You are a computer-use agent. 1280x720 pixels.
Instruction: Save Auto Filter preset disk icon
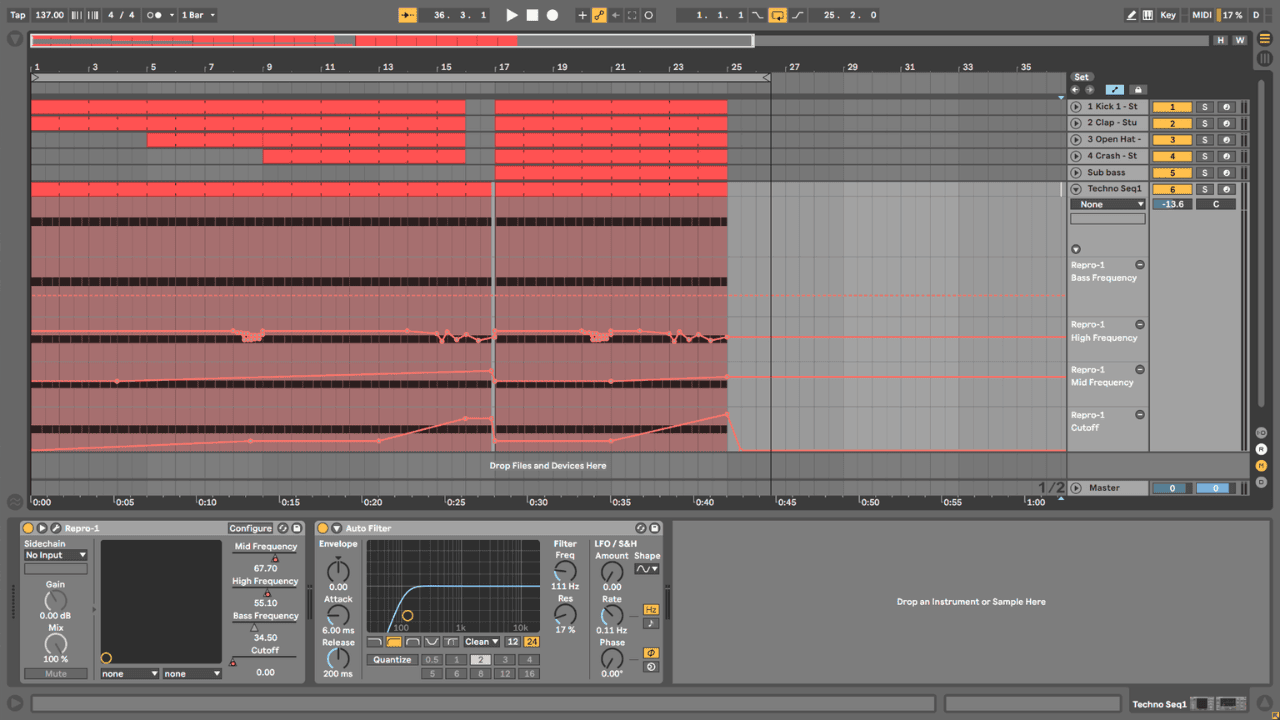tap(655, 528)
